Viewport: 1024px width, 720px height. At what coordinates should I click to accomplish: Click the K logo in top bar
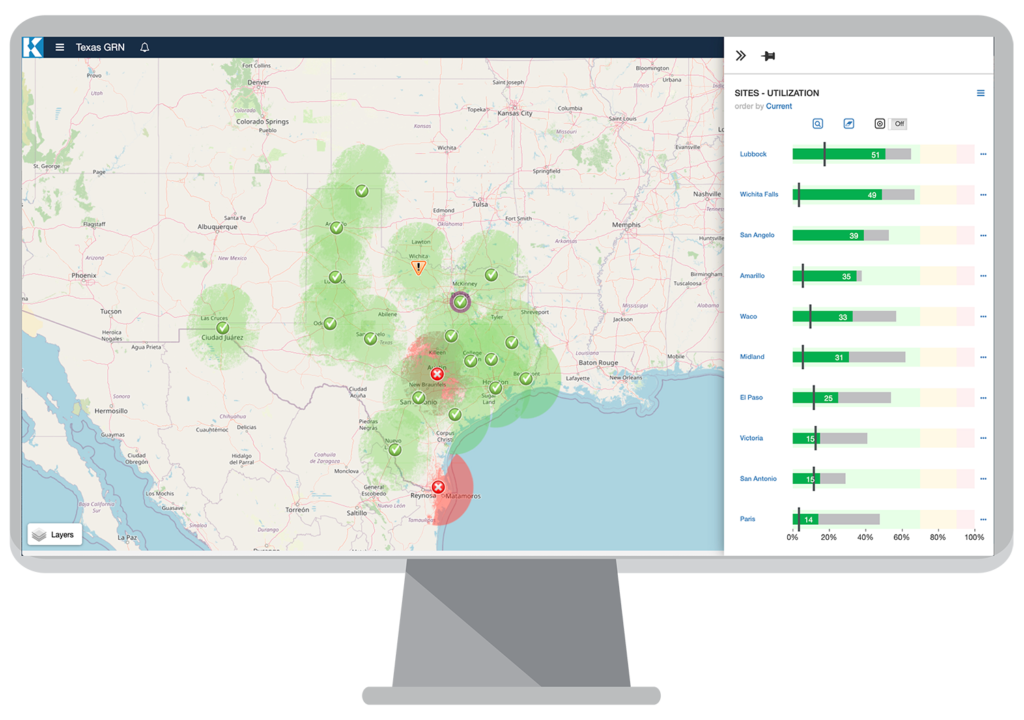click(x=33, y=47)
